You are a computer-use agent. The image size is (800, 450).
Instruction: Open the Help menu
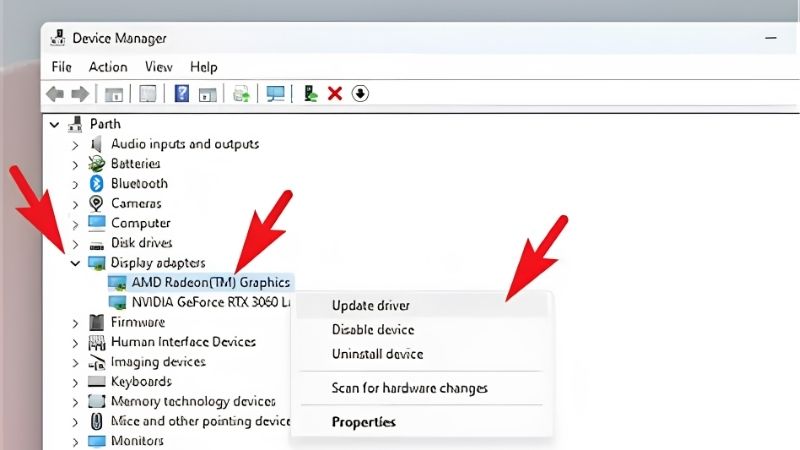[204, 67]
